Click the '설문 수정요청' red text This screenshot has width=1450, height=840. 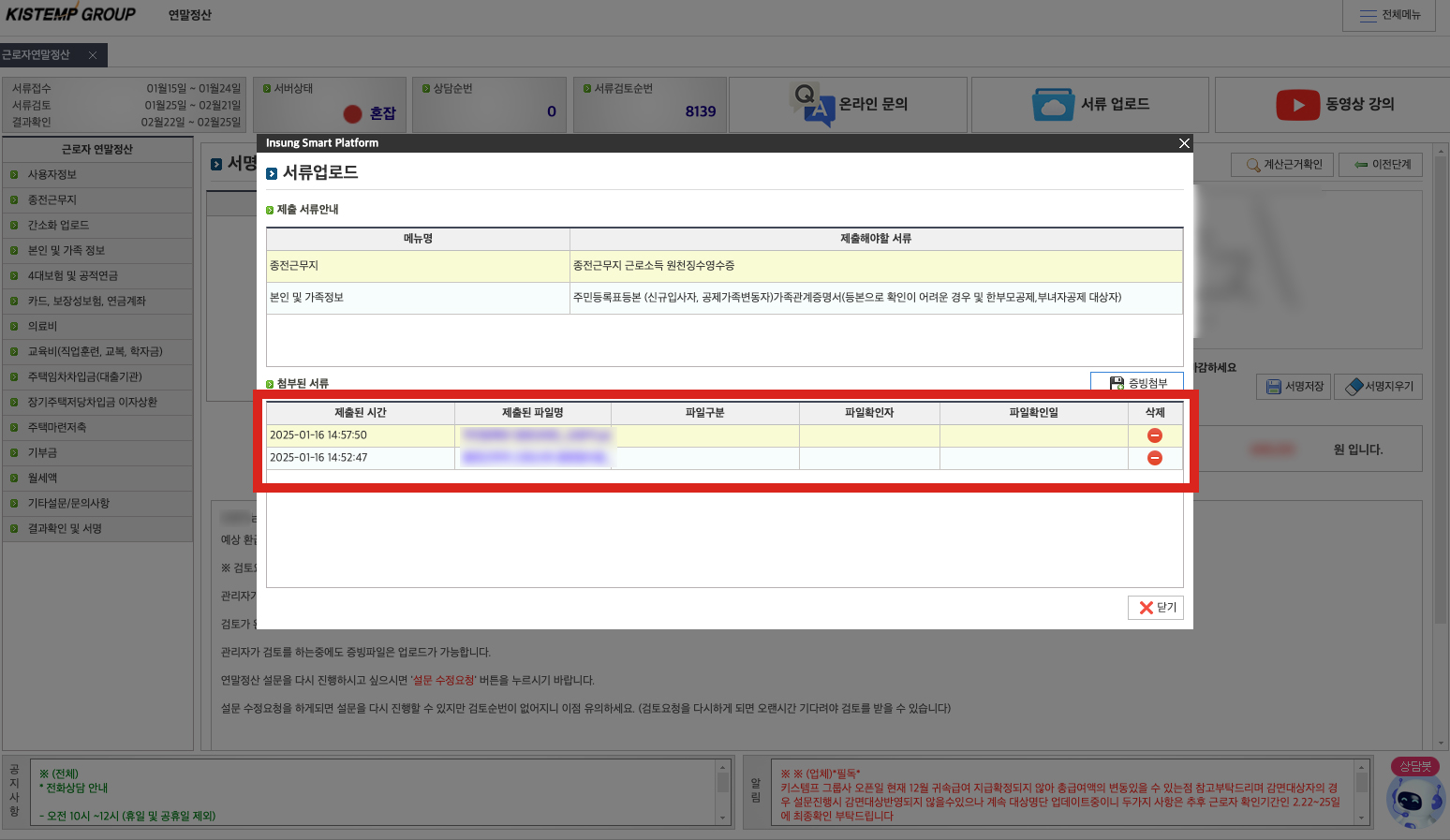tap(443, 681)
